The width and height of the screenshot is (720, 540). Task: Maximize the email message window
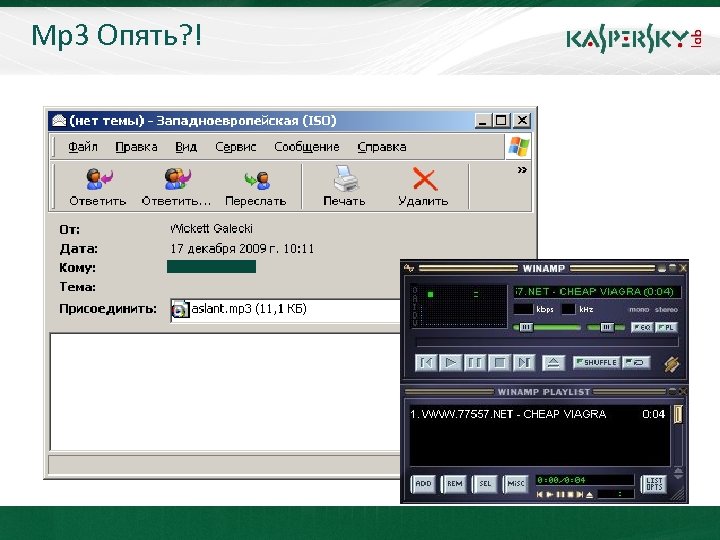[501, 121]
